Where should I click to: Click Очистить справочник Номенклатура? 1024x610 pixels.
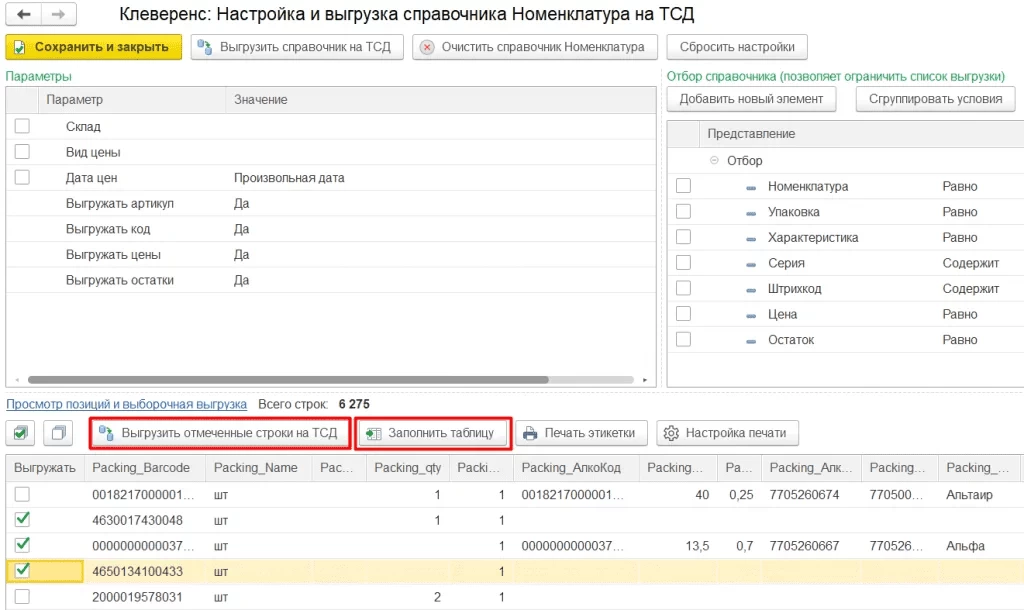coord(534,47)
